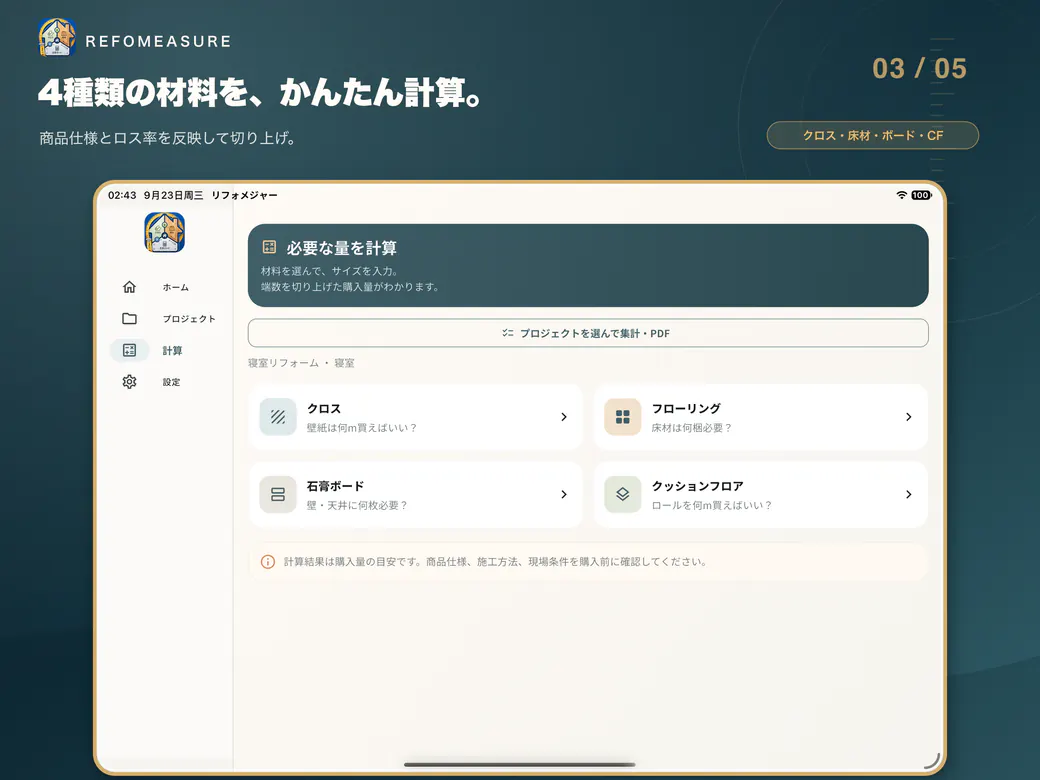Click the battery indicator showing 100

[x=921, y=195]
